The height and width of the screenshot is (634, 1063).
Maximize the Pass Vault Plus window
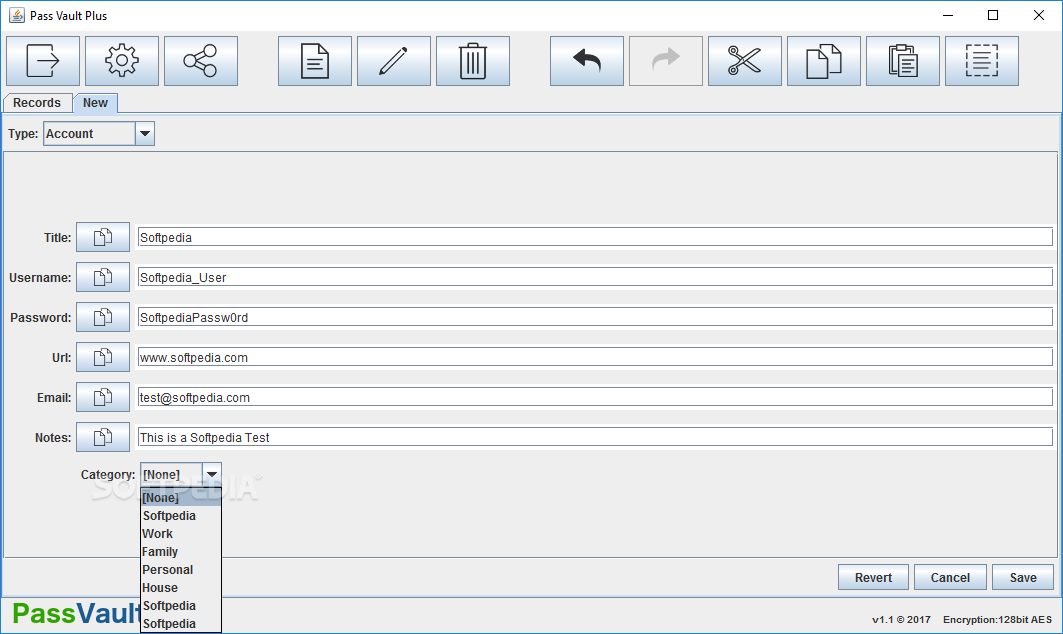pyautogui.click(x=993, y=15)
